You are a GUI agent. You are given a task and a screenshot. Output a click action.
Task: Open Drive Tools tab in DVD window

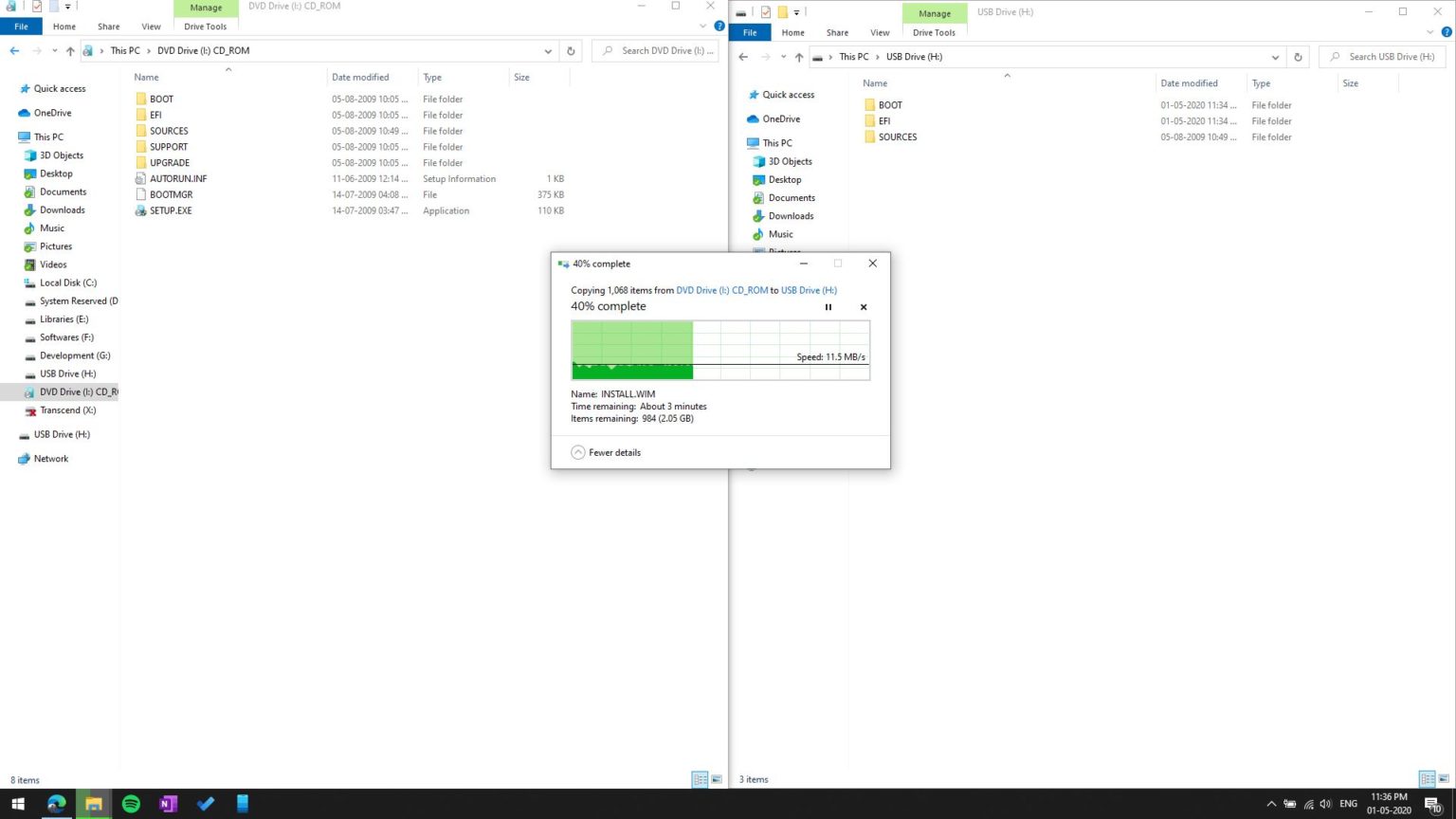[205, 27]
